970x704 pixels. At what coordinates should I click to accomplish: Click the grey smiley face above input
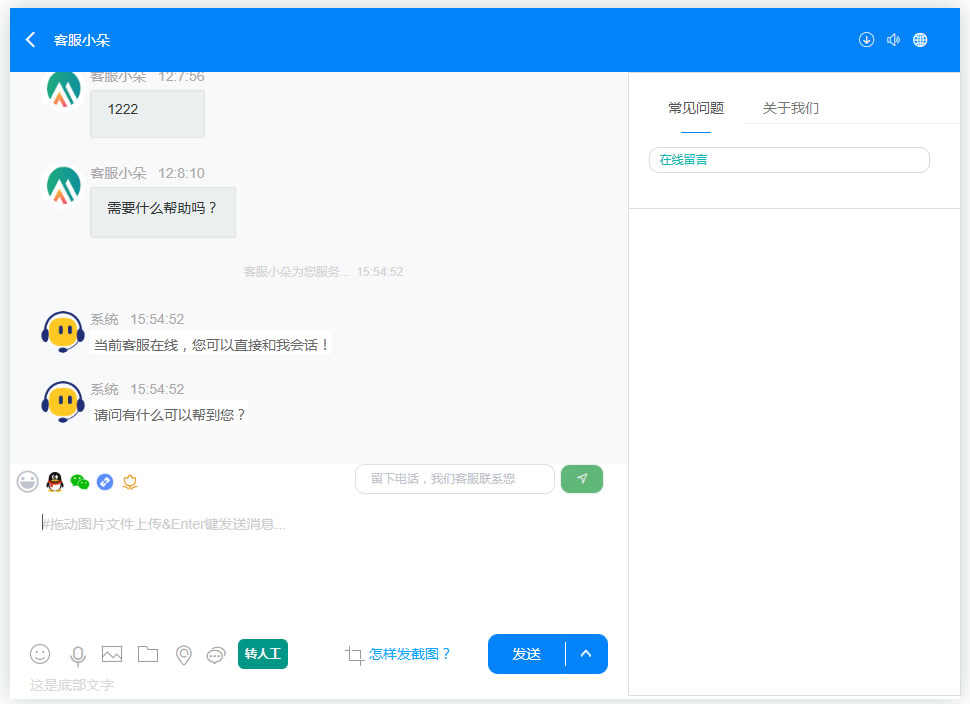pyautogui.click(x=28, y=482)
